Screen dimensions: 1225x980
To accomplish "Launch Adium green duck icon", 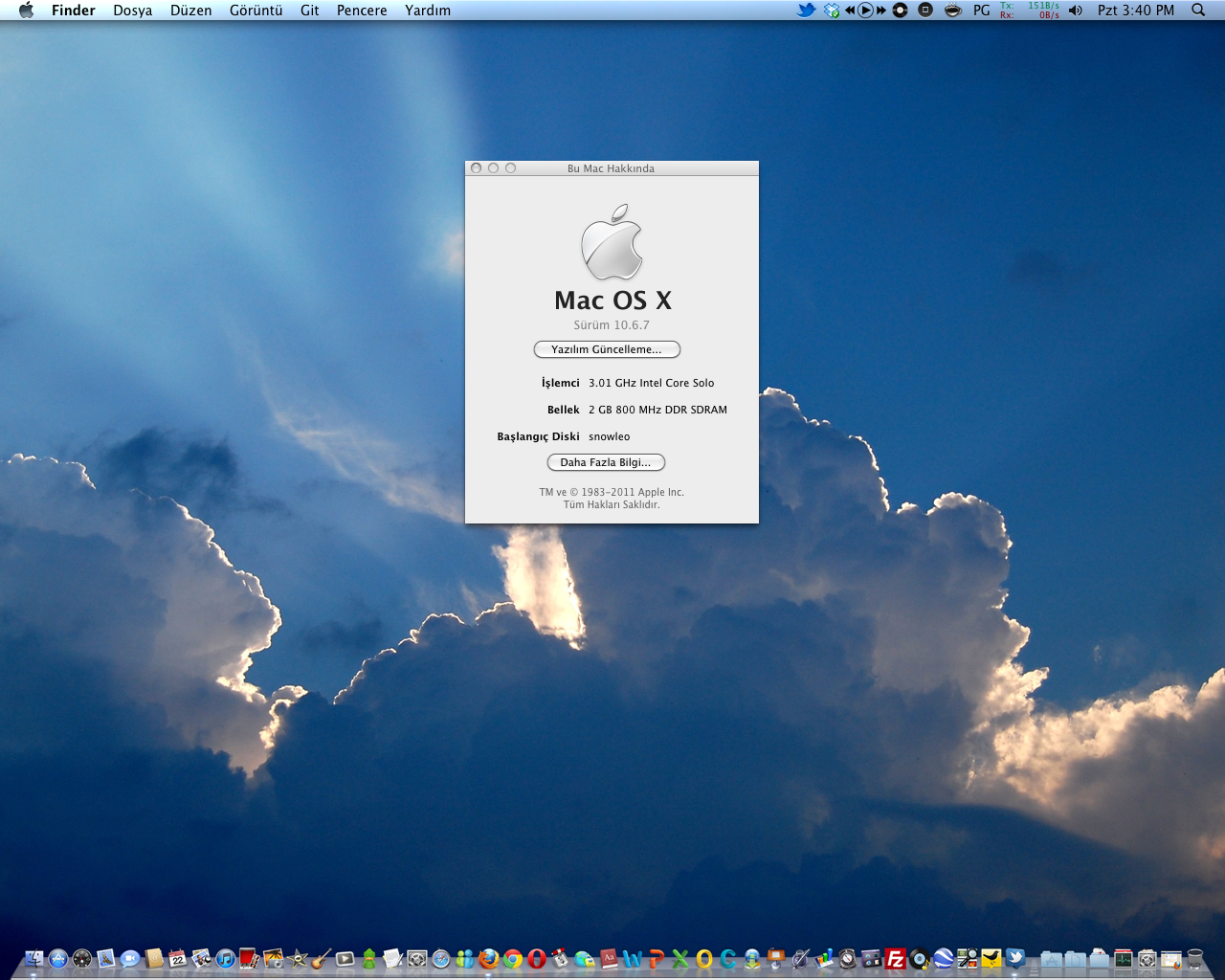I will [369, 958].
